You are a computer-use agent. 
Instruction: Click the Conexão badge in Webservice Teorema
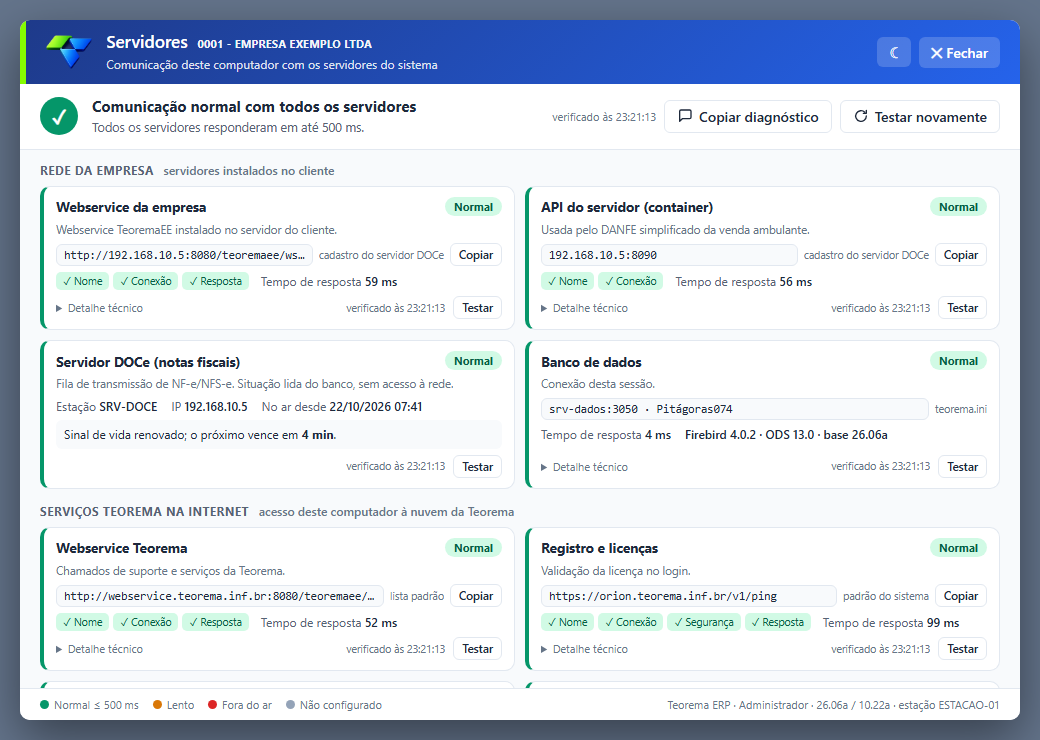click(145, 622)
